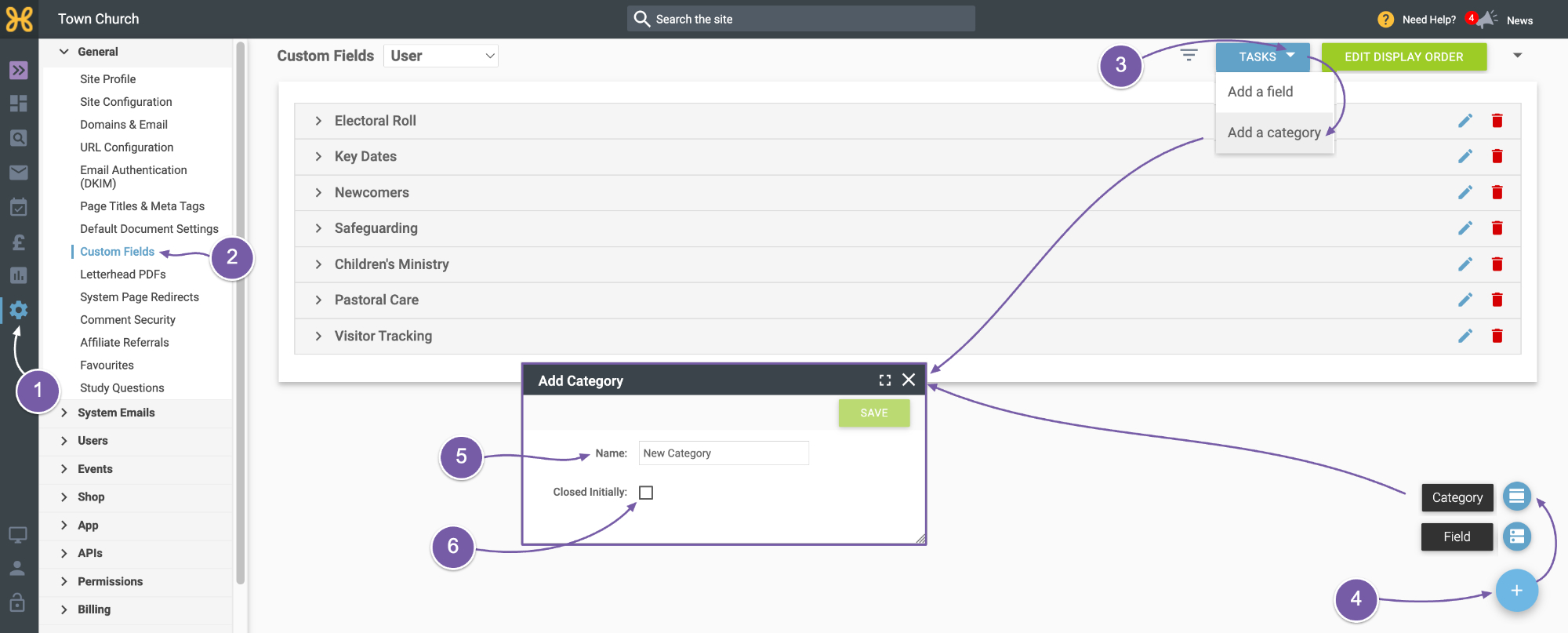Viewport: 1568px width, 633px height.
Task: Open the search icon in the left sidebar
Action: coord(19,138)
